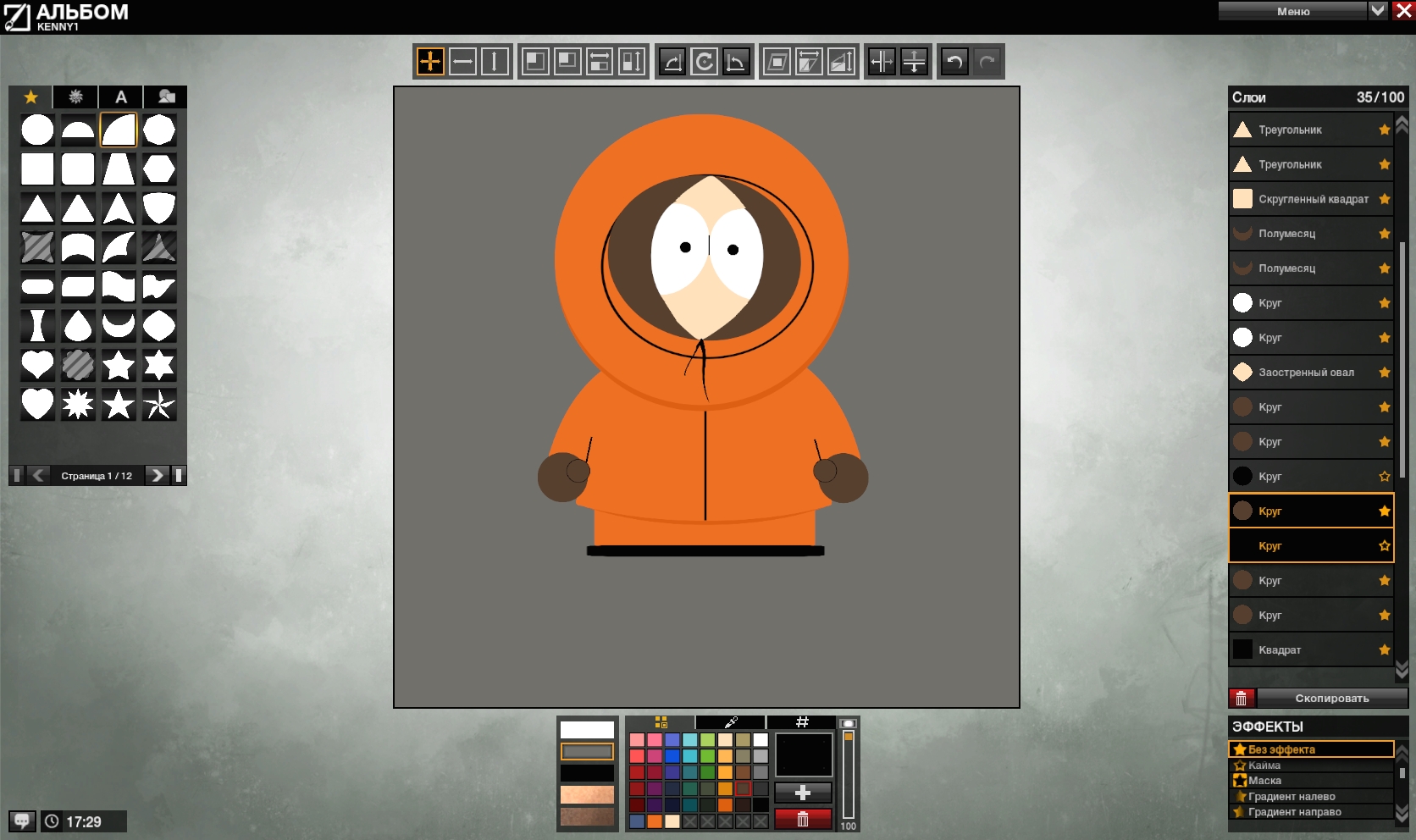Image resolution: width=1416 pixels, height=840 pixels.
Task: Toggle hollow star on unselected Круг layer
Action: 1385,476
